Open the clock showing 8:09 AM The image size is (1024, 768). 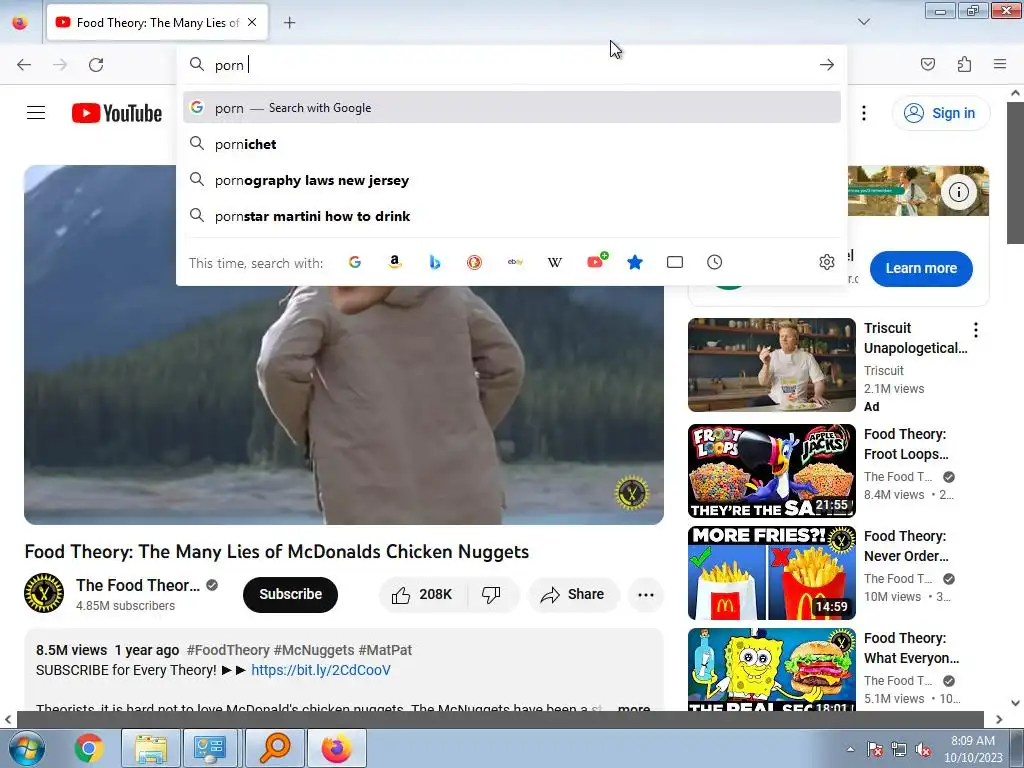[x=973, y=748]
